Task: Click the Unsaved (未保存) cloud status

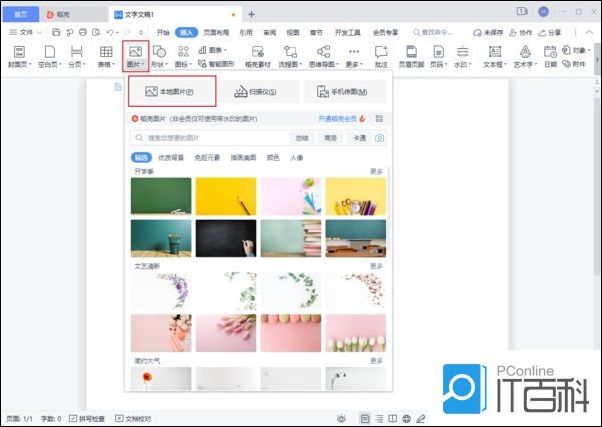Action: [488, 33]
